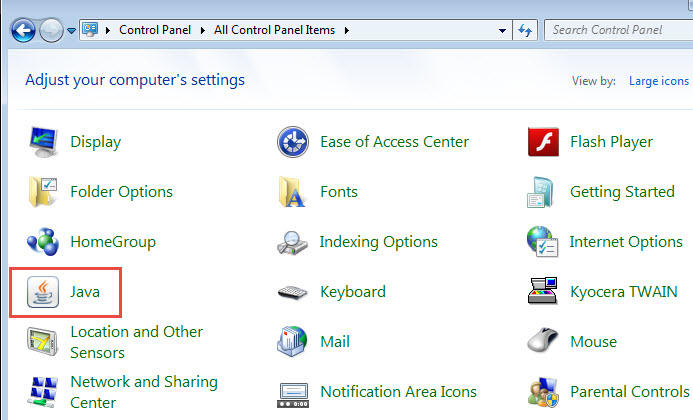Select Control Panel in the address bar
693x420 pixels.
(x=158, y=30)
